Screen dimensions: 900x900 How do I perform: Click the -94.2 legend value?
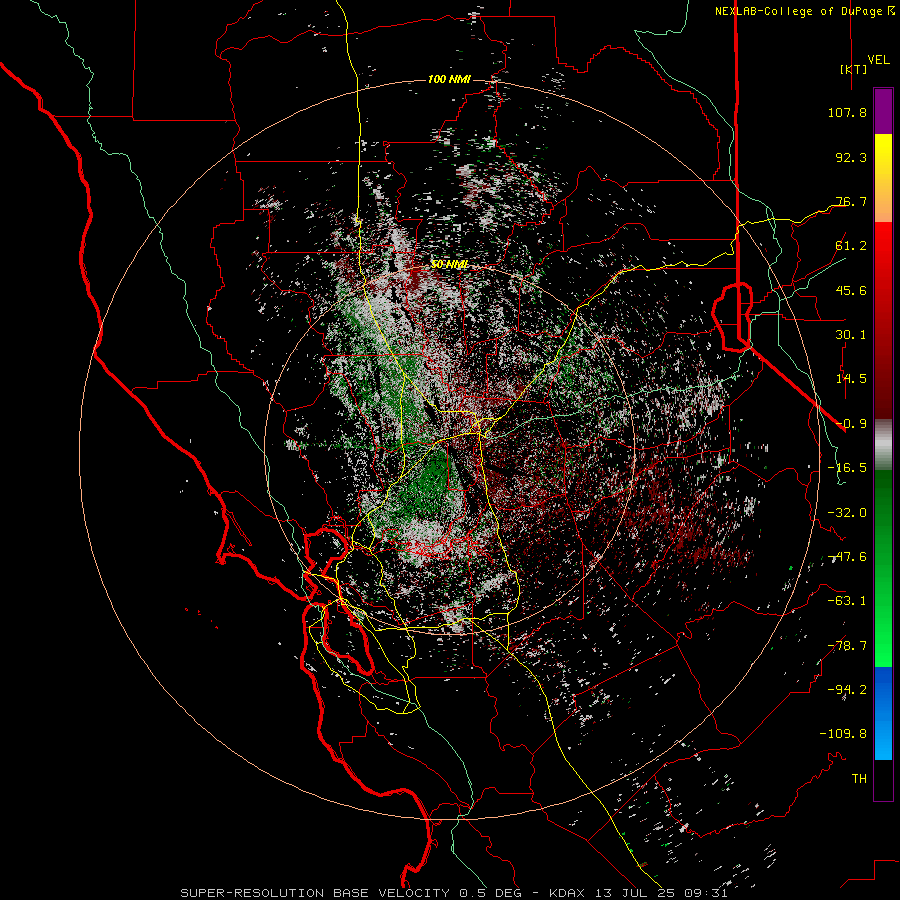[847, 690]
